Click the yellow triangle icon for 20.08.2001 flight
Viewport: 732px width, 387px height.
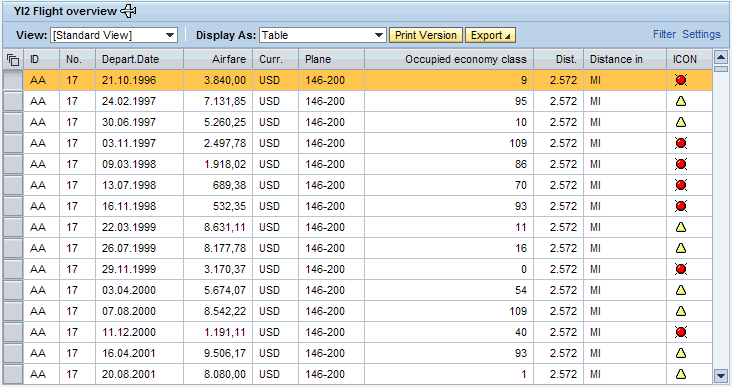681,374
